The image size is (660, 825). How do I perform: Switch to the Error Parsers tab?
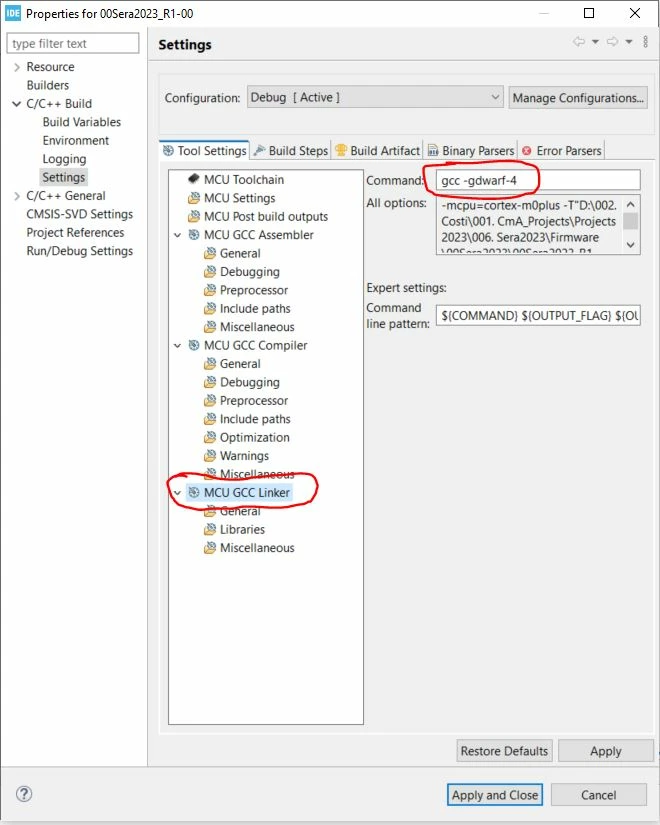[562, 150]
